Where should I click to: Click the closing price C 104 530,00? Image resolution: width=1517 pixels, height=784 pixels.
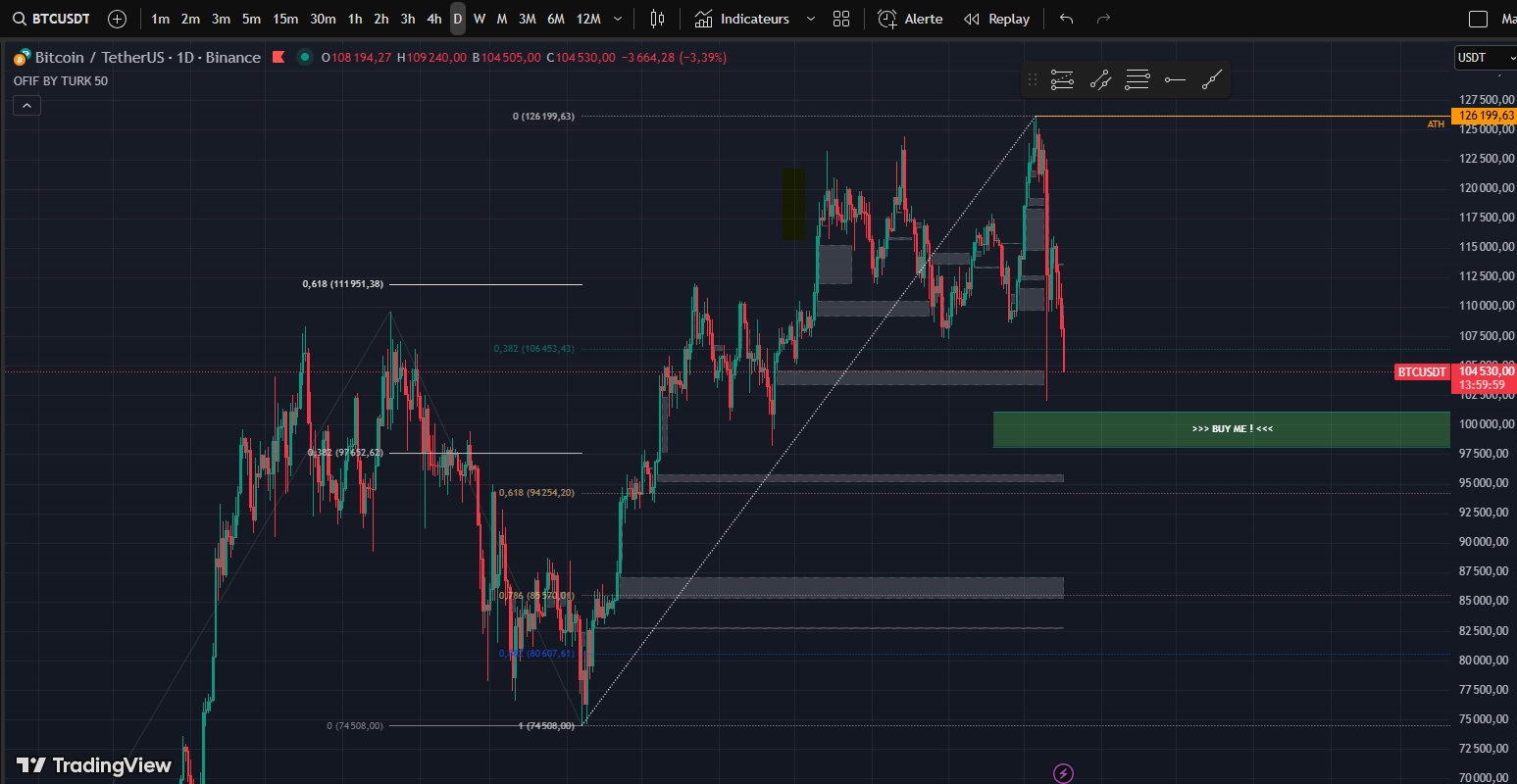pyautogui.click(x=581, y=58)
